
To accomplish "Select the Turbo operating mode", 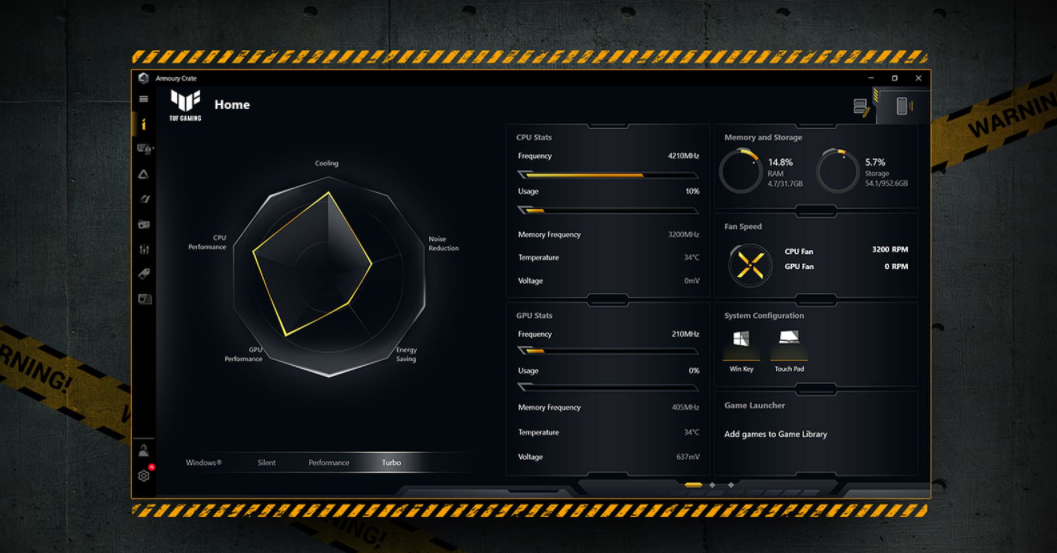I will click(391, 463).
